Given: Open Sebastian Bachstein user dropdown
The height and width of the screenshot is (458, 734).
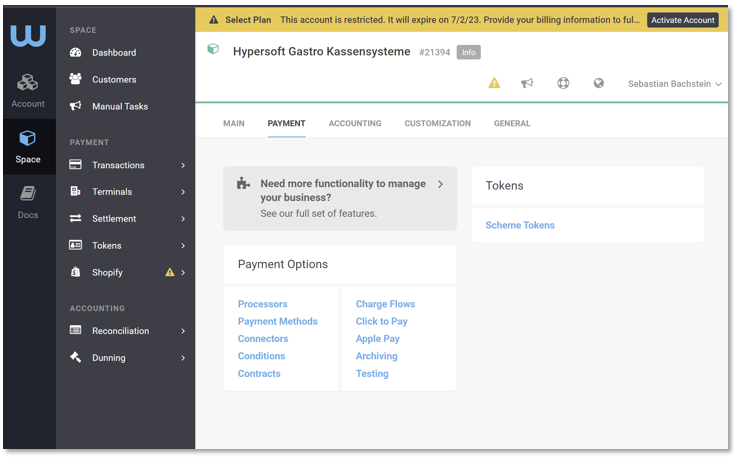Looking at the screenshot, I should coord(674,84).
